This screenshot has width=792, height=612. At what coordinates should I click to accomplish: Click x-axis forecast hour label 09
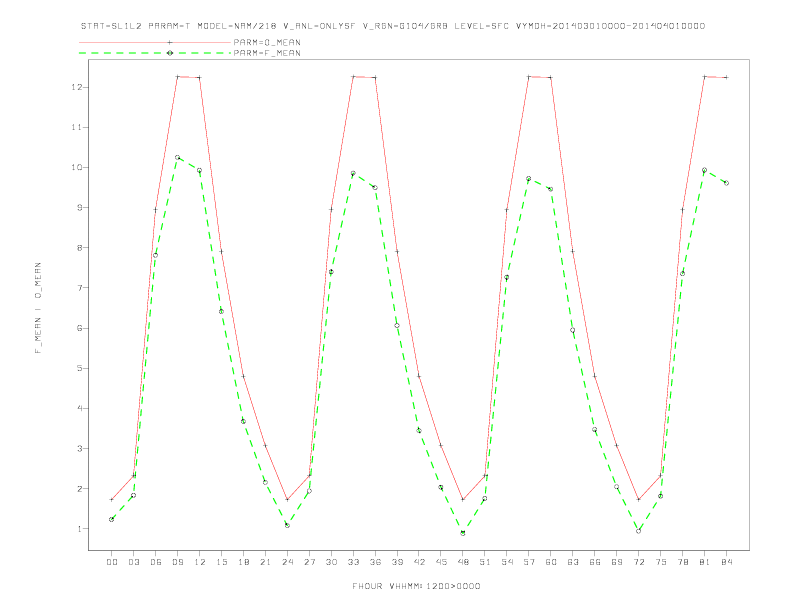(x=177, y=562)
